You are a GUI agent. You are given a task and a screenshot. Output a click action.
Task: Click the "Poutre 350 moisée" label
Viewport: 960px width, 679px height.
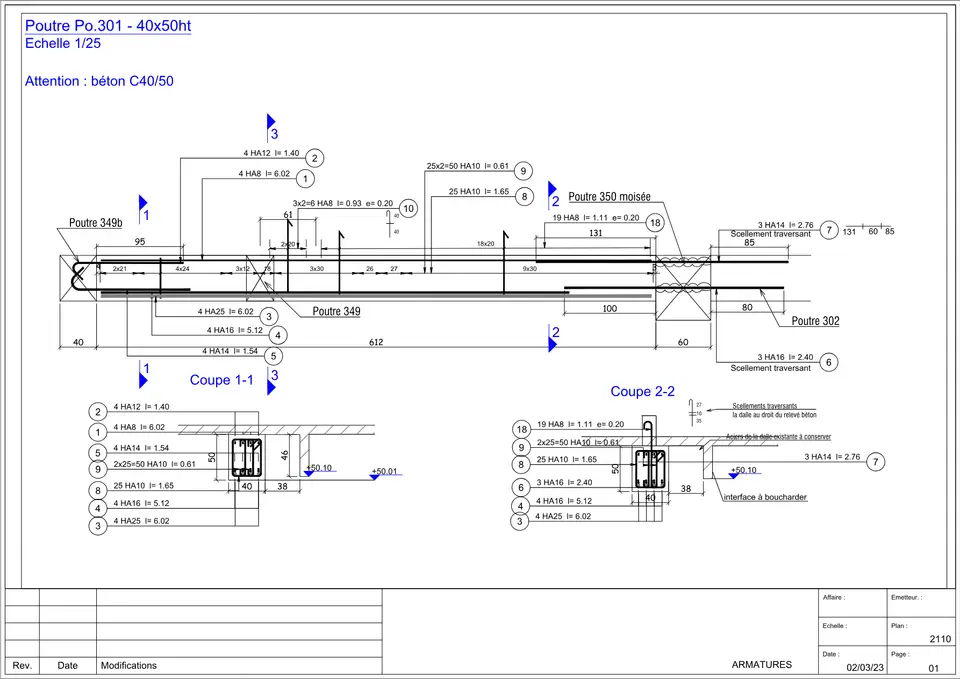pos(609,197)
